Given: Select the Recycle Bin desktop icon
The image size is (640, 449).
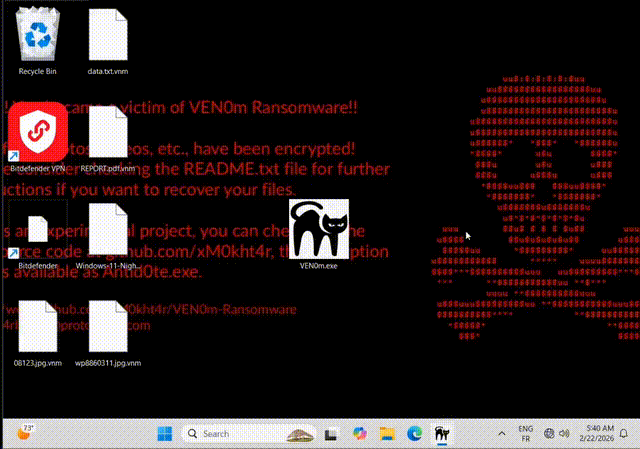Looking at the screenshot, I should tap(38, 38).
